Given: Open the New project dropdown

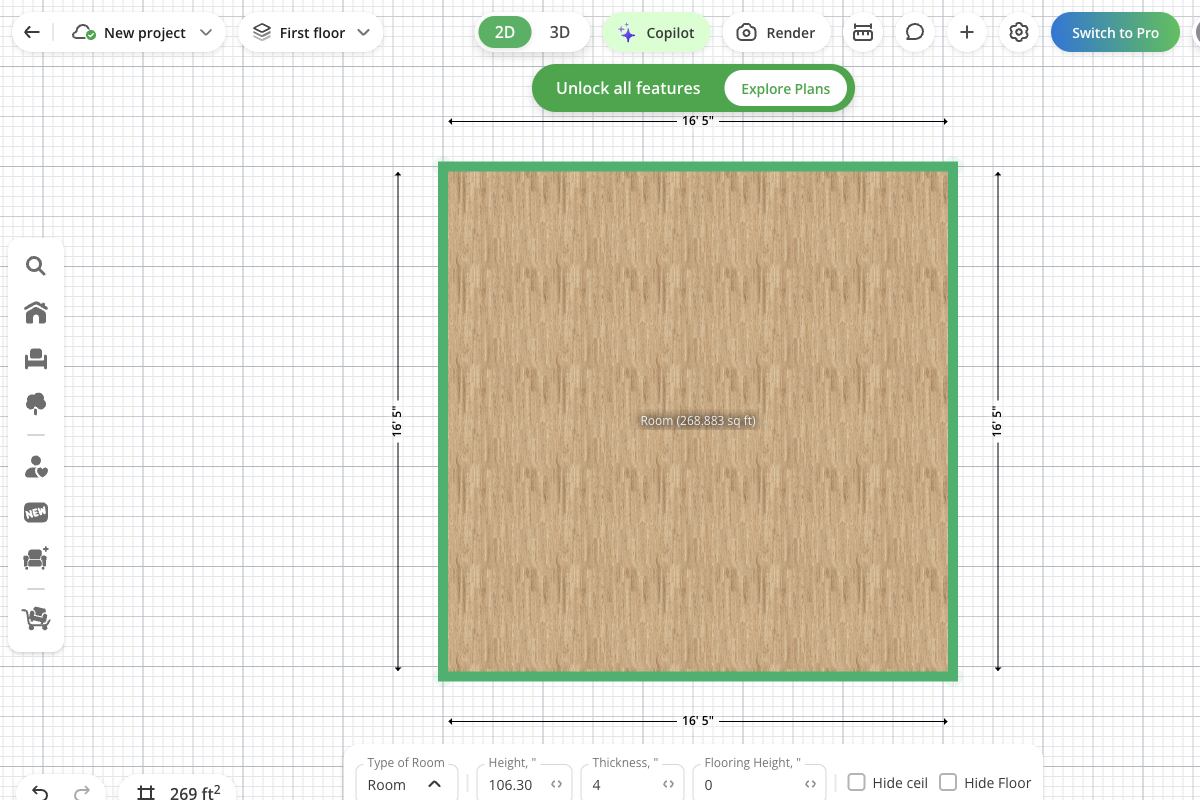Looking at the screenshot, I should point(143,32).
